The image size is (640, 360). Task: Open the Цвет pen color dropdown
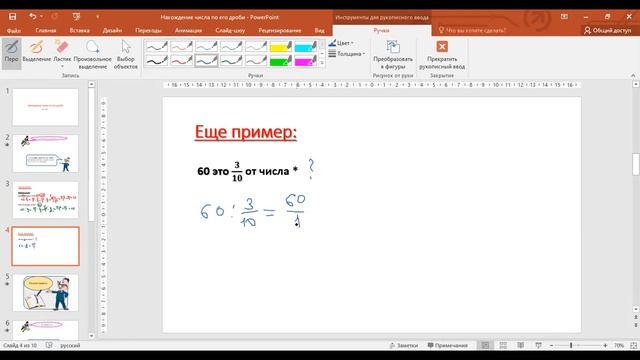[x=341, y=43]
